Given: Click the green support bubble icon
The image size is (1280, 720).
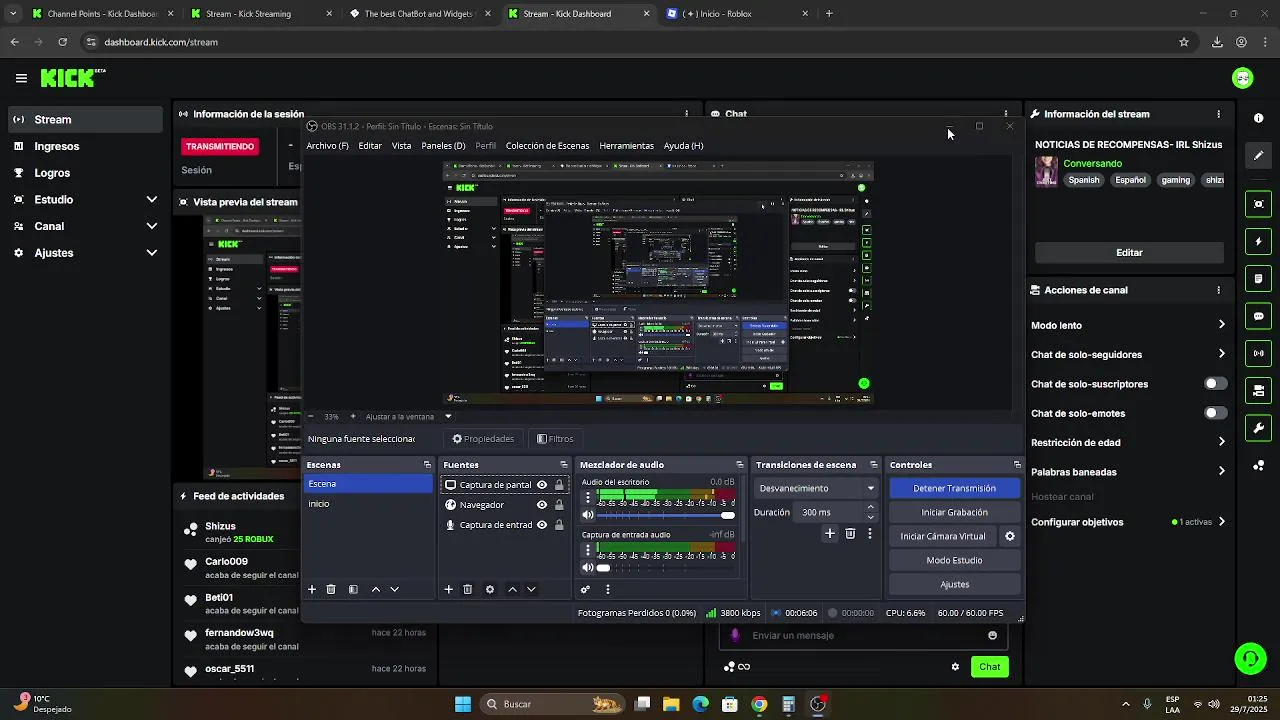Looking at the screenshot, I should (x=1250, y=658).
